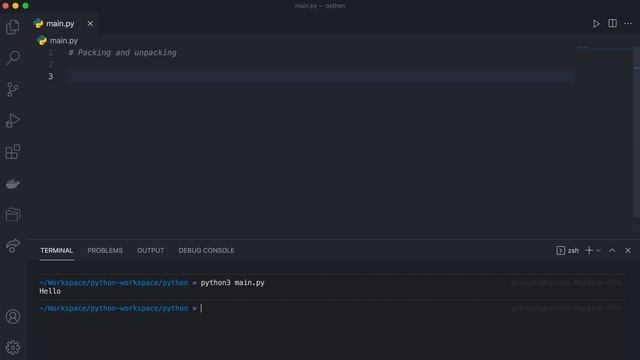Open the Extensions view
640x360 pixels.
(13, 151)
